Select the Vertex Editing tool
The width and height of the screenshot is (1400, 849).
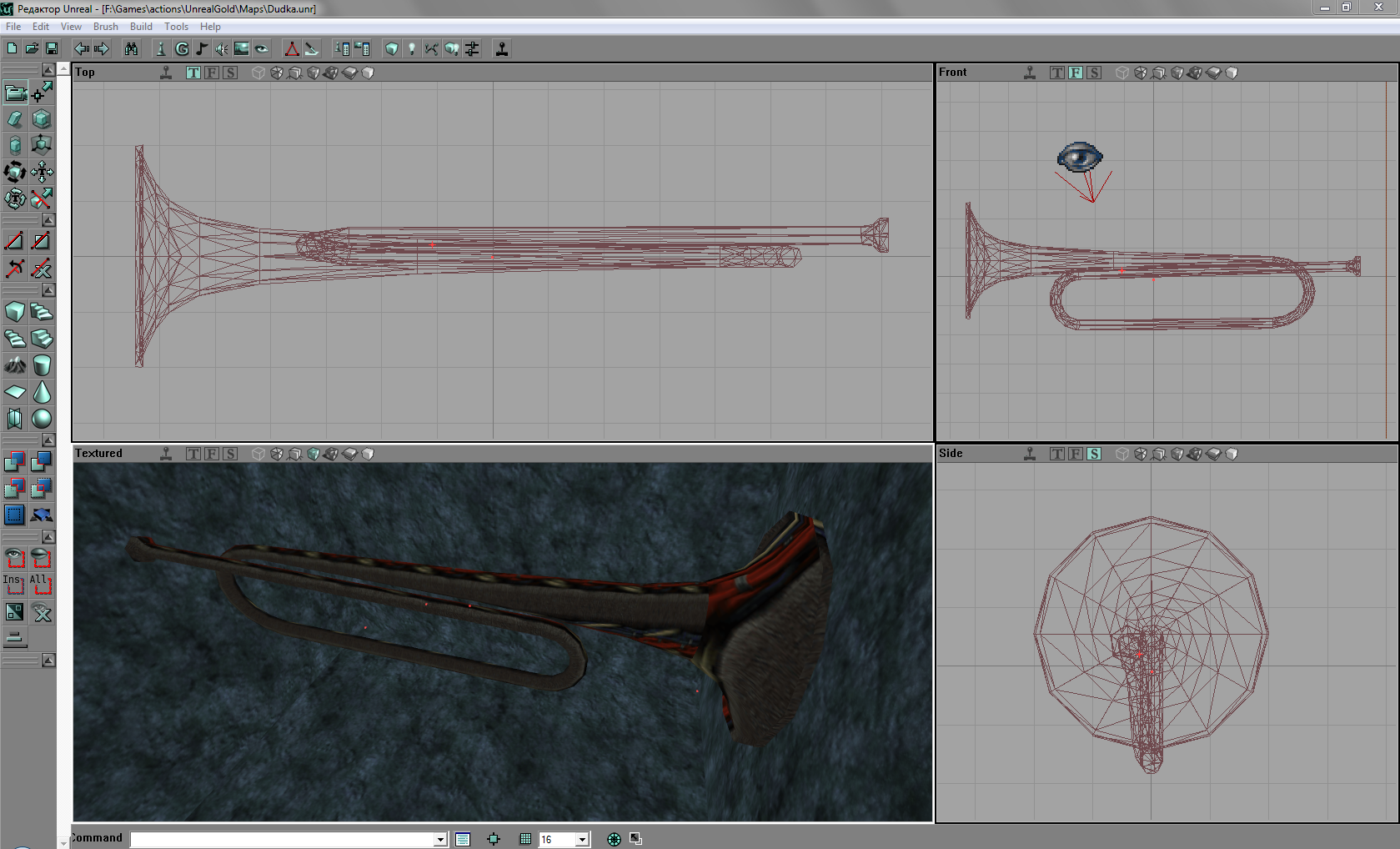pos(42,92)
